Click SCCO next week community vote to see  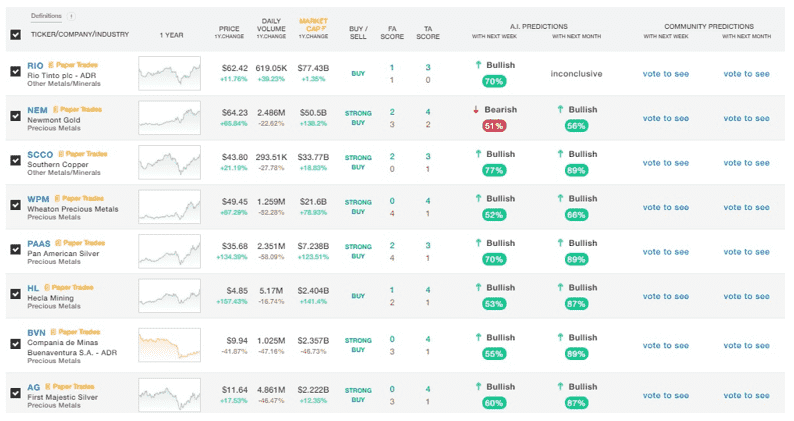coord(666,163)
